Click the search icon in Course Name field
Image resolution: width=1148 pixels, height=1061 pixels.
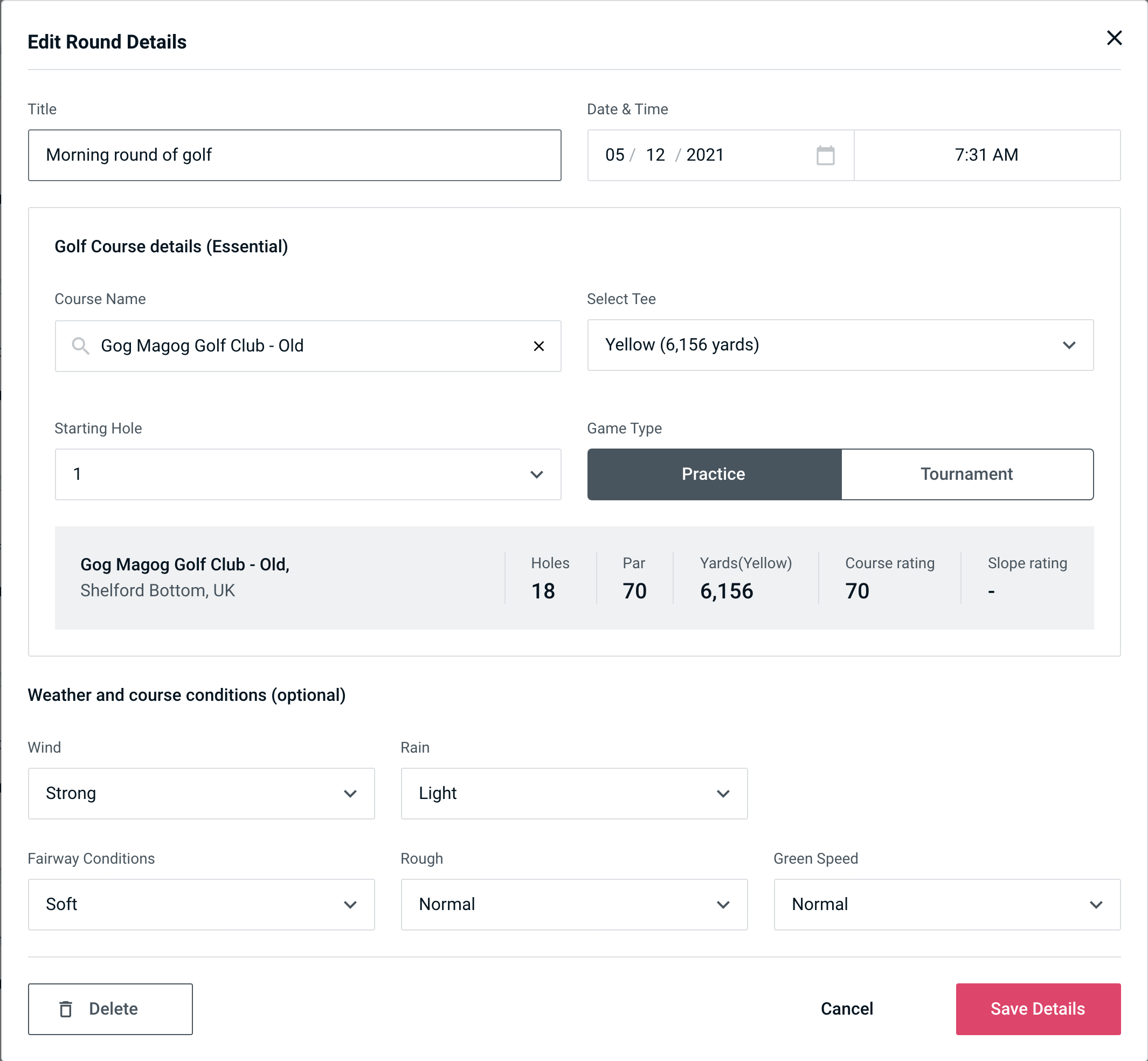(80, 346)
